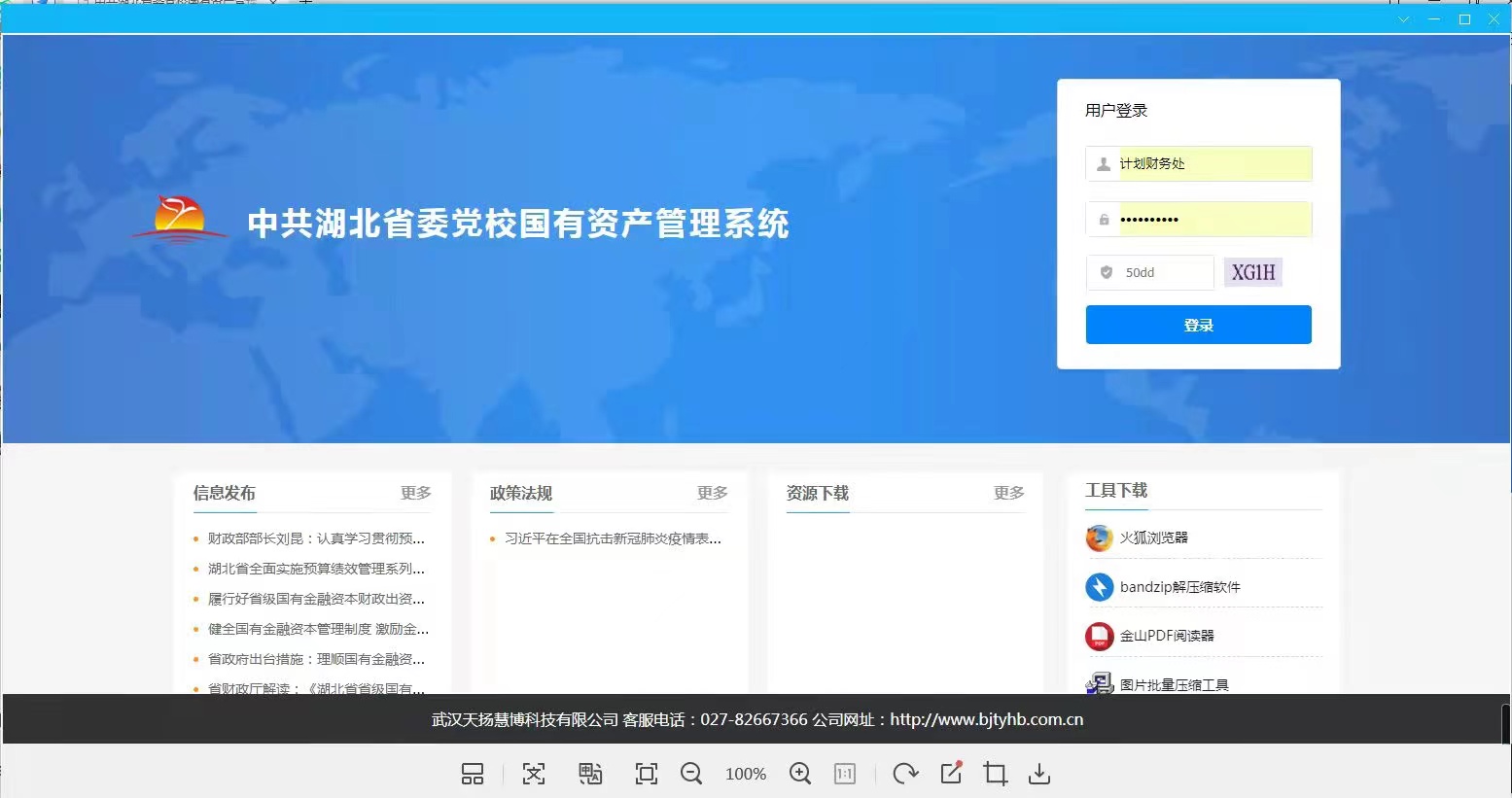
Task: Click the 金山PDF阅读器 download link
Action: 1167,636
